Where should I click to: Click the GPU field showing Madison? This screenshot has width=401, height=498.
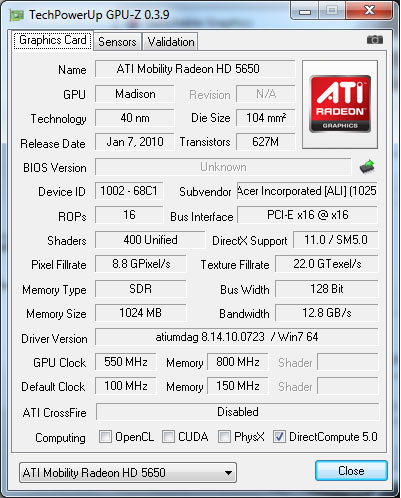(135, 94)
